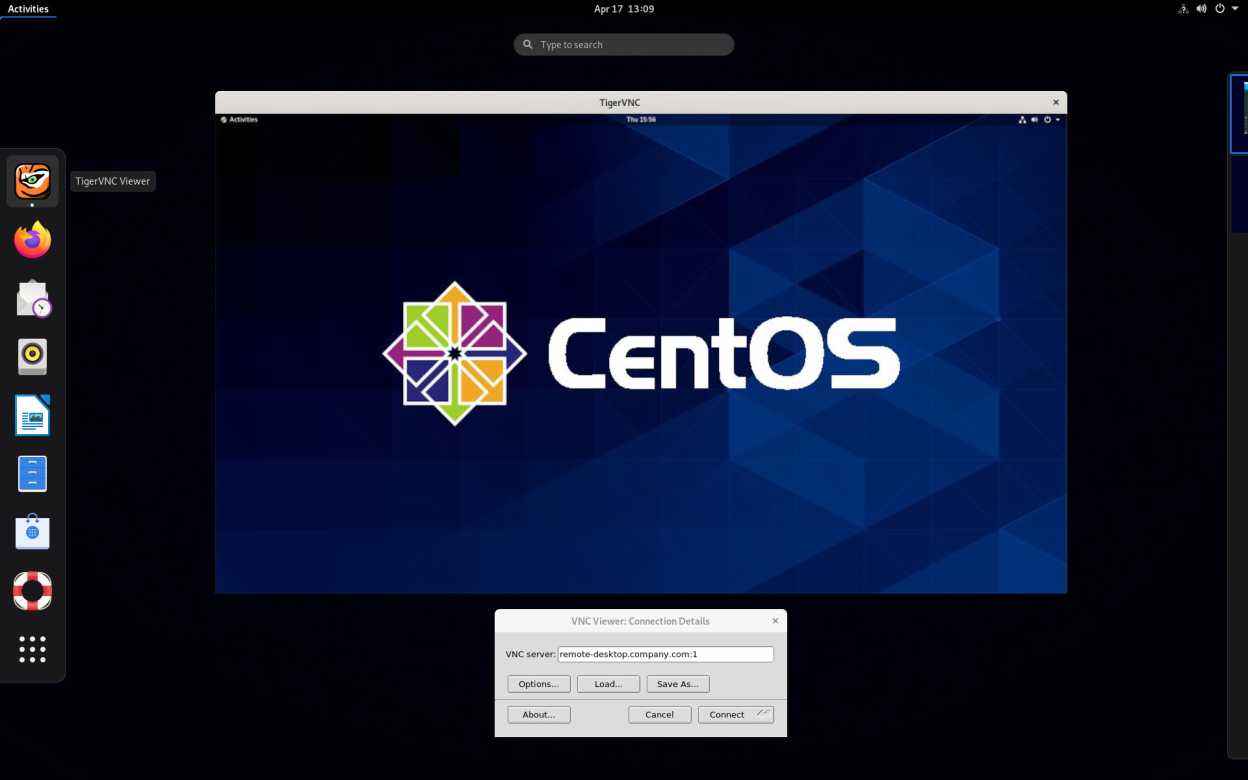This screenshot has width=1248, height=780.
Task: Open the Files manager dock icon
Action: (x=32, y=473)
